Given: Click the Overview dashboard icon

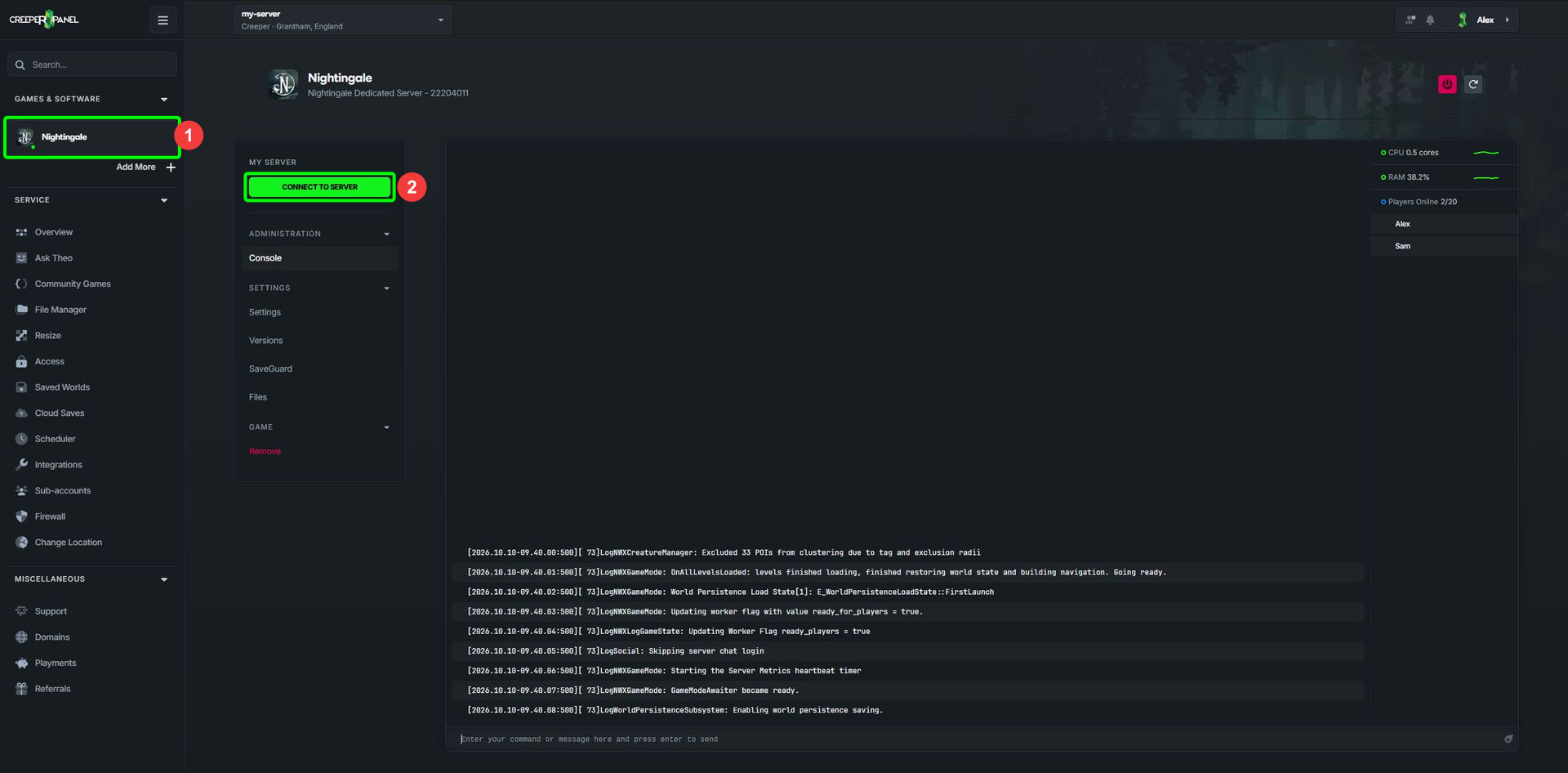Looking at the screenshot, I should click(x=21, y=233).
